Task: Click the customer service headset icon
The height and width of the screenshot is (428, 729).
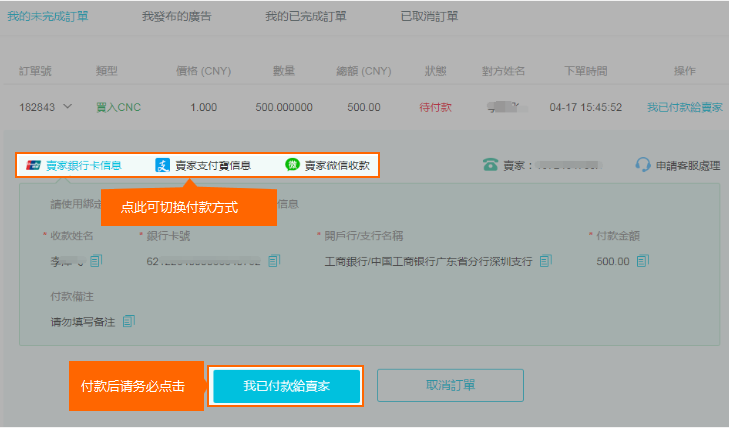Action: coord(643,165)
